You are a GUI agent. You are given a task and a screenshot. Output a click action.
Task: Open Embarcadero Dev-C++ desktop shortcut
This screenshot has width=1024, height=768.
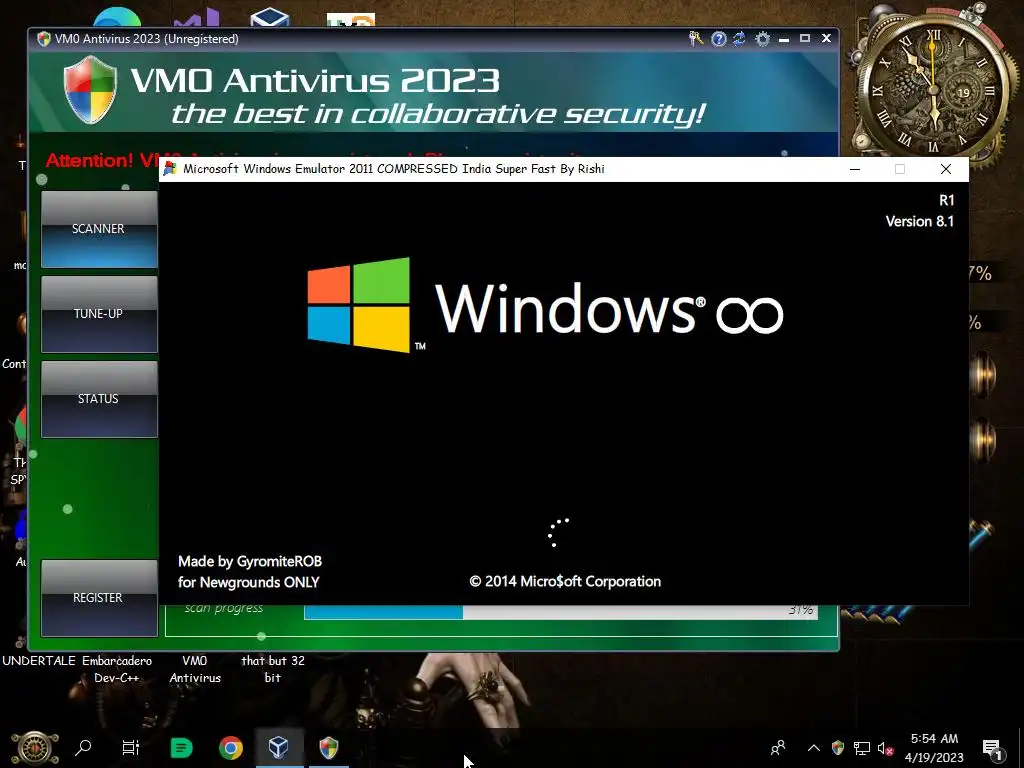(117, 669)
